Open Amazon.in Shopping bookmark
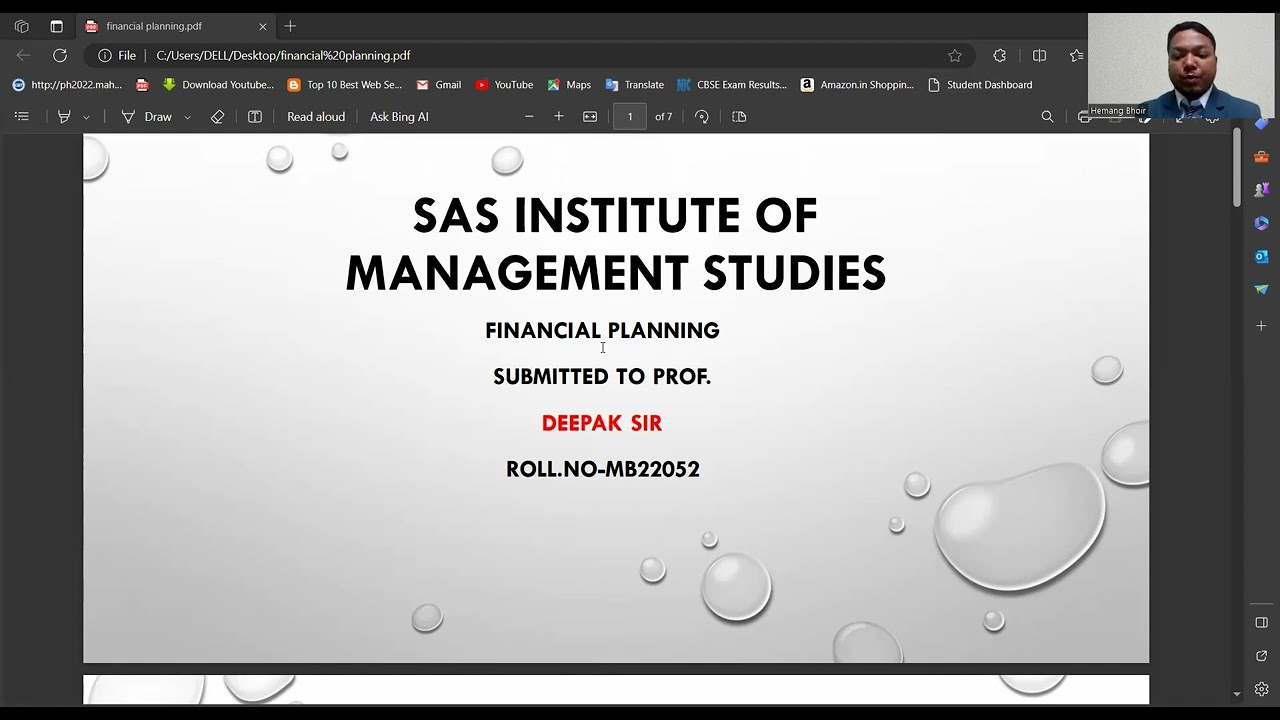Screen dimensions: 1280x720 coord(857,85)
